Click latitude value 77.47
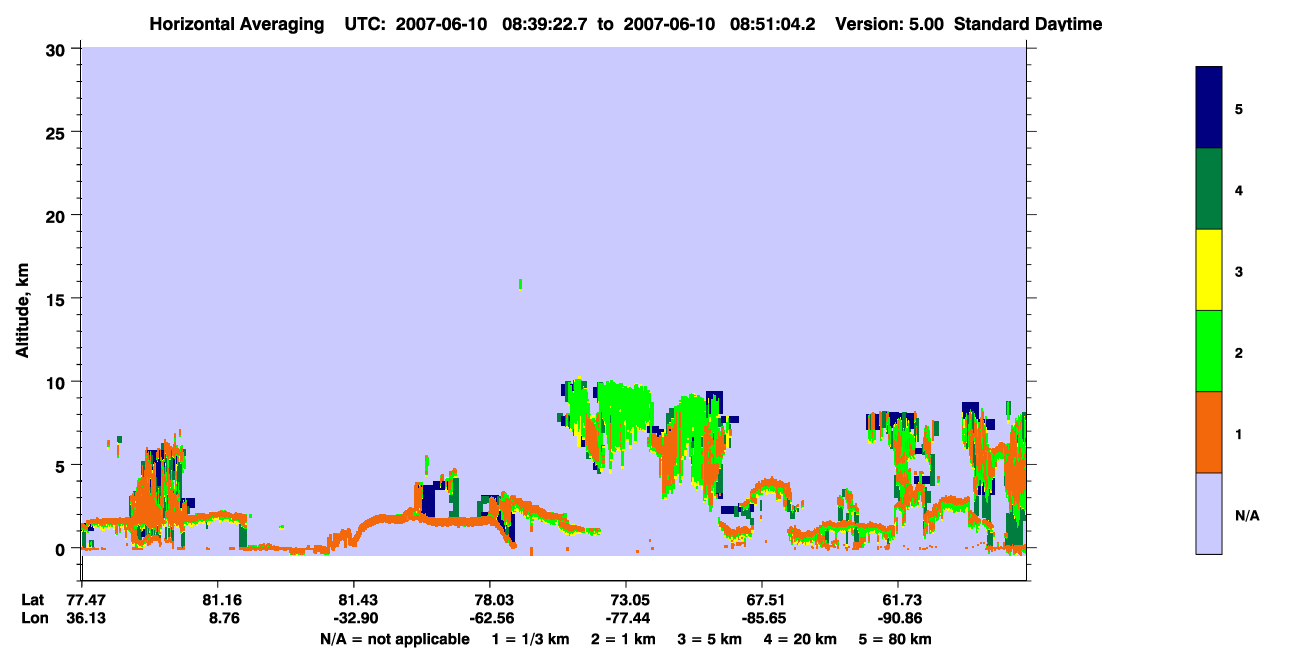Viewport: 1300px width, 667px height. 86,600
